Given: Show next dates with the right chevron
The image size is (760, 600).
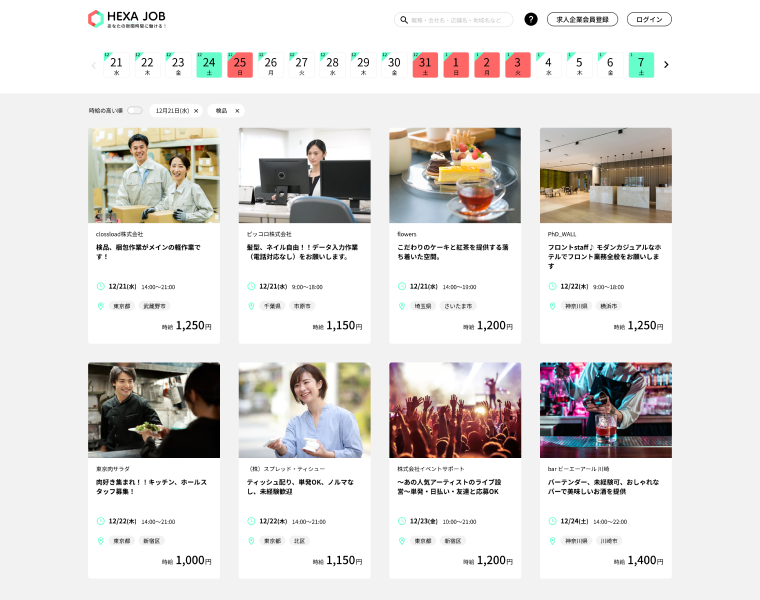Looking at the screenshot, I should click(x=666, y=64).
